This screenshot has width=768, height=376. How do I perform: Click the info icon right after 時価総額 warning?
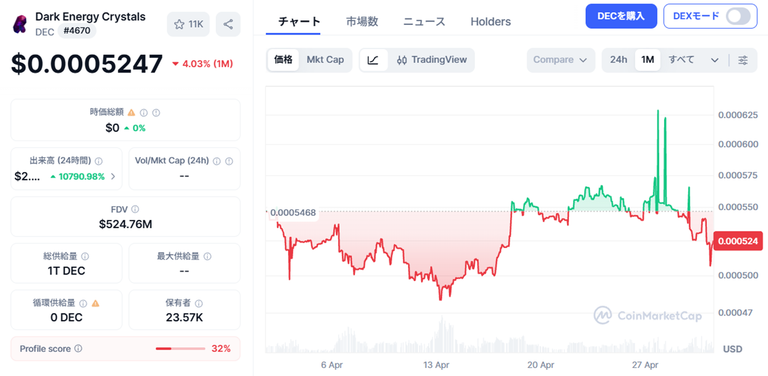click(144, 113)
